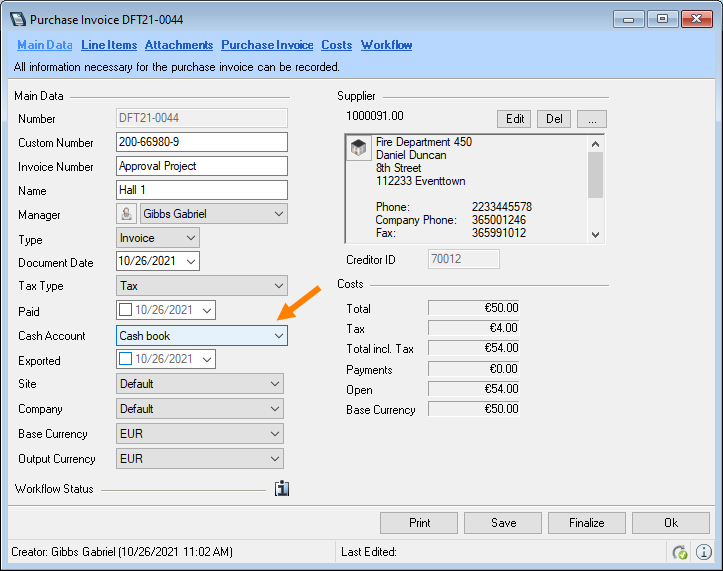Enable the Exported date checkbox
723x571 pixels.
pyautogui.click(x=126, y=360)
